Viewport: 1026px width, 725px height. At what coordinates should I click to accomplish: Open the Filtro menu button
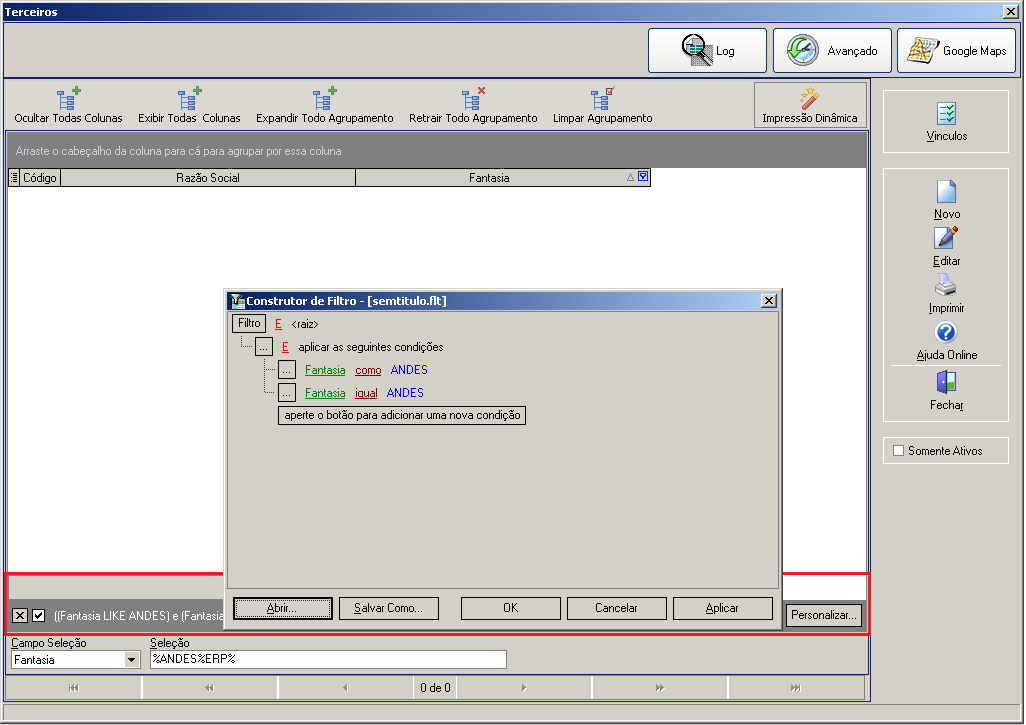(249, 323)
